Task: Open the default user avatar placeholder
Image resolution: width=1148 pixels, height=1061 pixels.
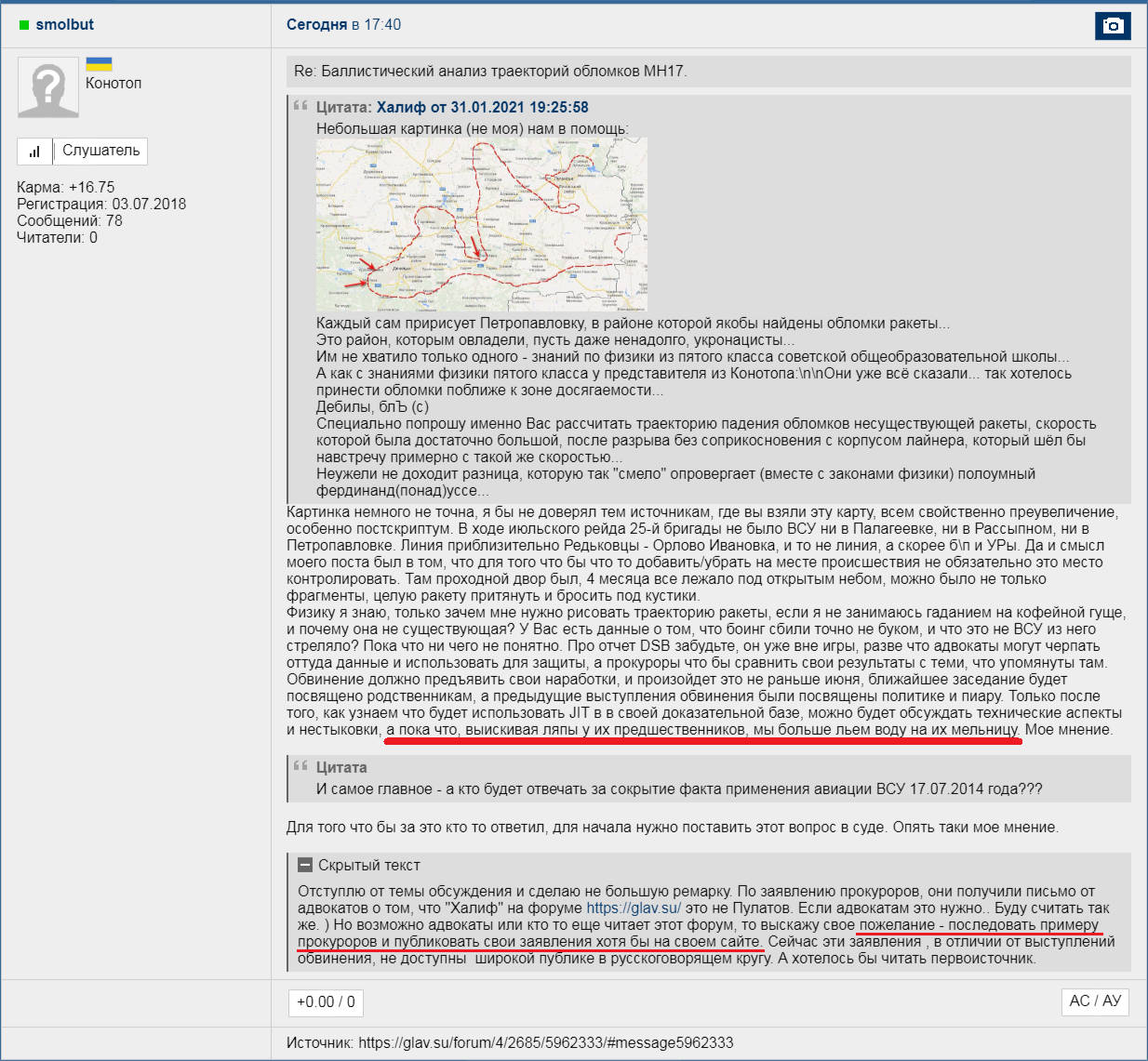Action: click(x=48, y=87)
